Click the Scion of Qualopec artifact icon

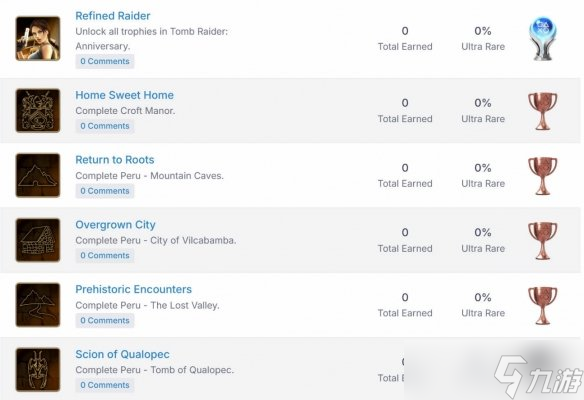[x=38, y=370]
